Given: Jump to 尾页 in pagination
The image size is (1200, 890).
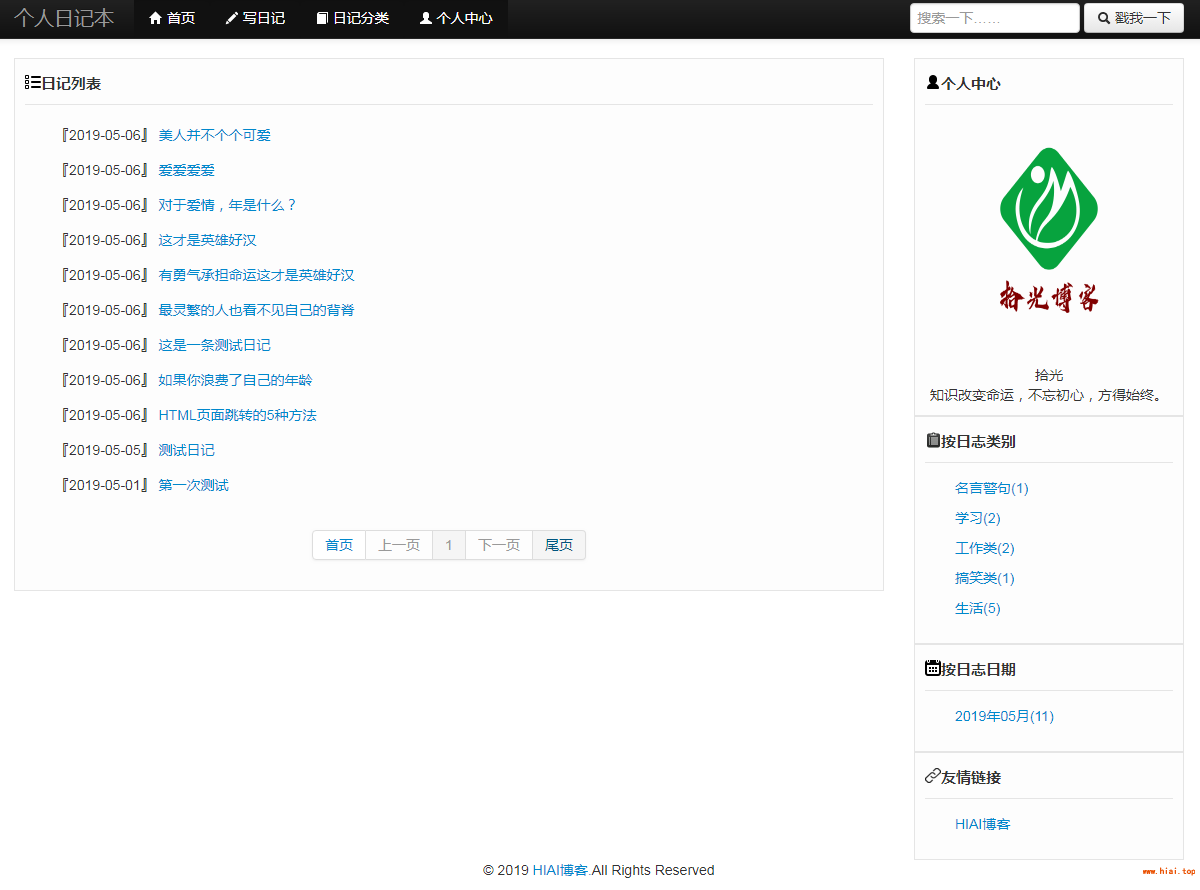Looking at the screenshot, I should click(559, 545).
